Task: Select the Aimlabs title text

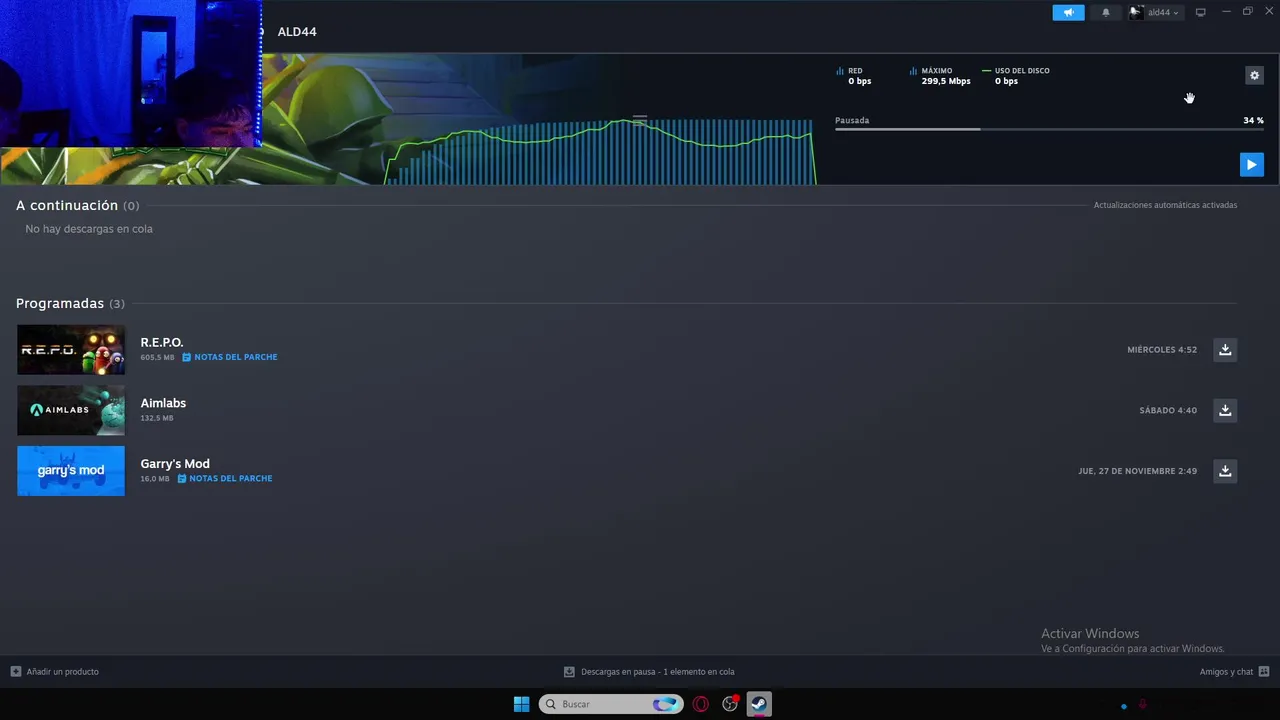Action: 163,403
